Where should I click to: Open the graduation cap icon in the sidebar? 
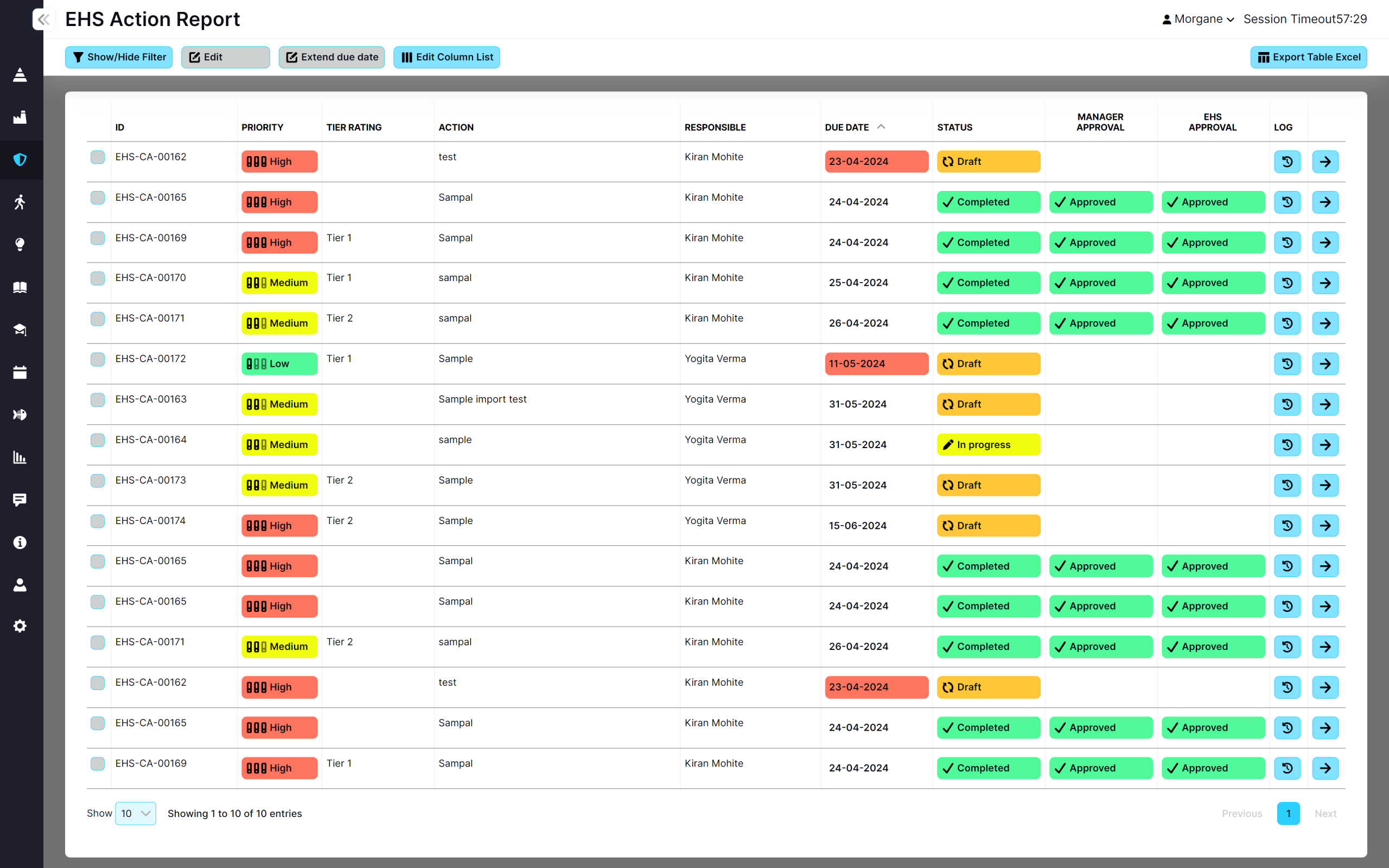(x=20, y=329)
